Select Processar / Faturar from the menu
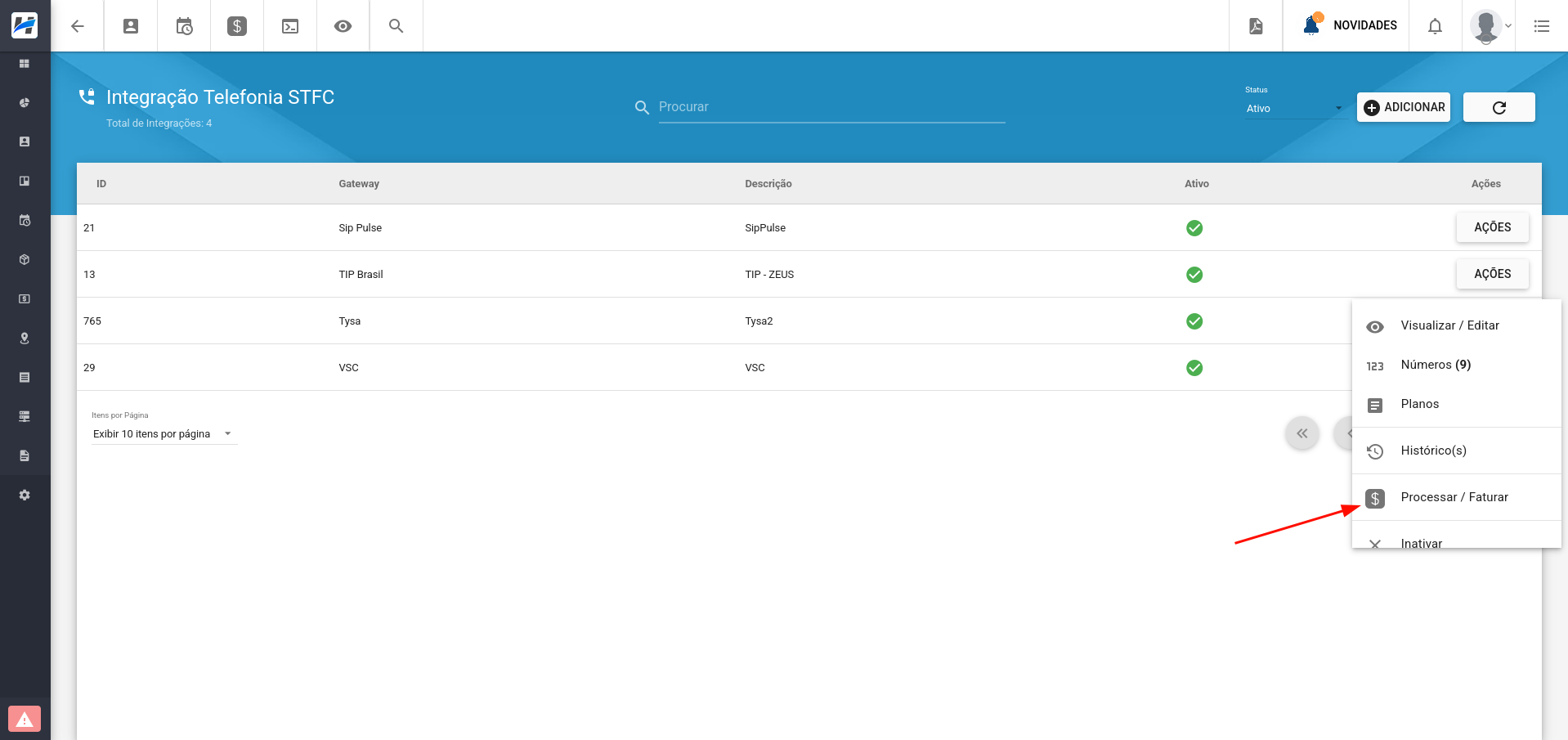The image size is (1568, 740). [x=1454, y=497]
